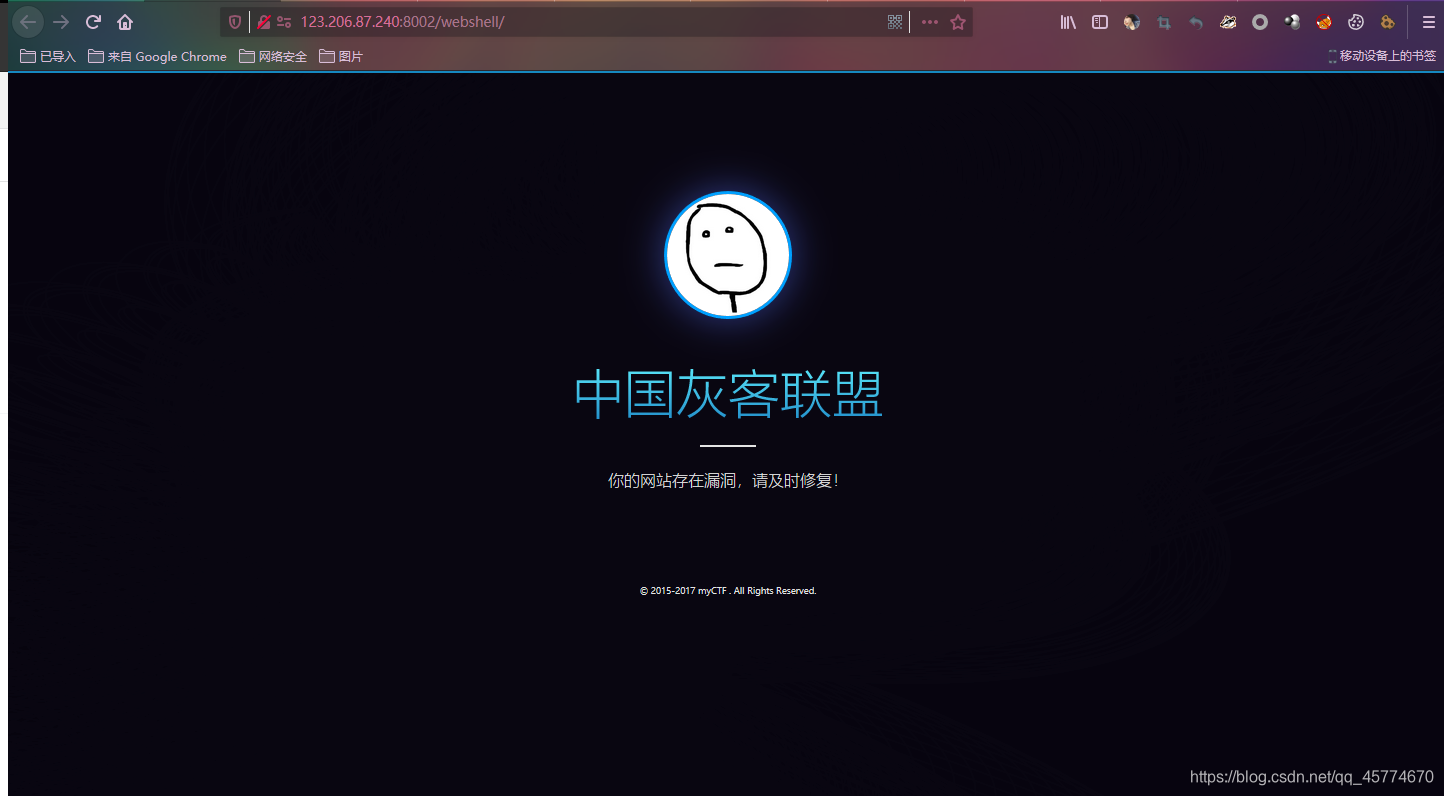This screenshot has height=796, width=1444.
Task: Open the 已导入 bookmarks folder
Action: coord(48,57)
